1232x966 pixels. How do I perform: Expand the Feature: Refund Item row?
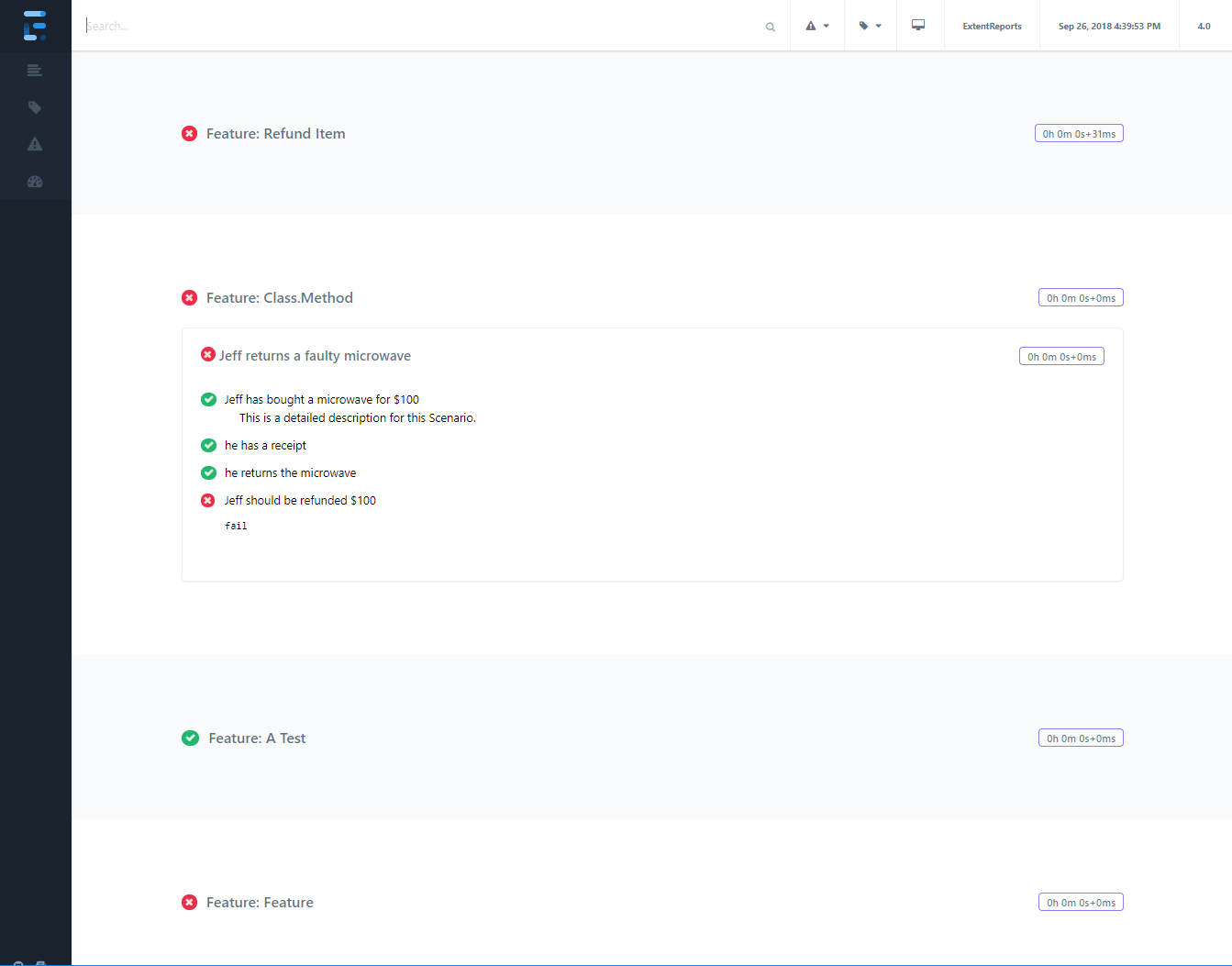[x=276, y=134]
